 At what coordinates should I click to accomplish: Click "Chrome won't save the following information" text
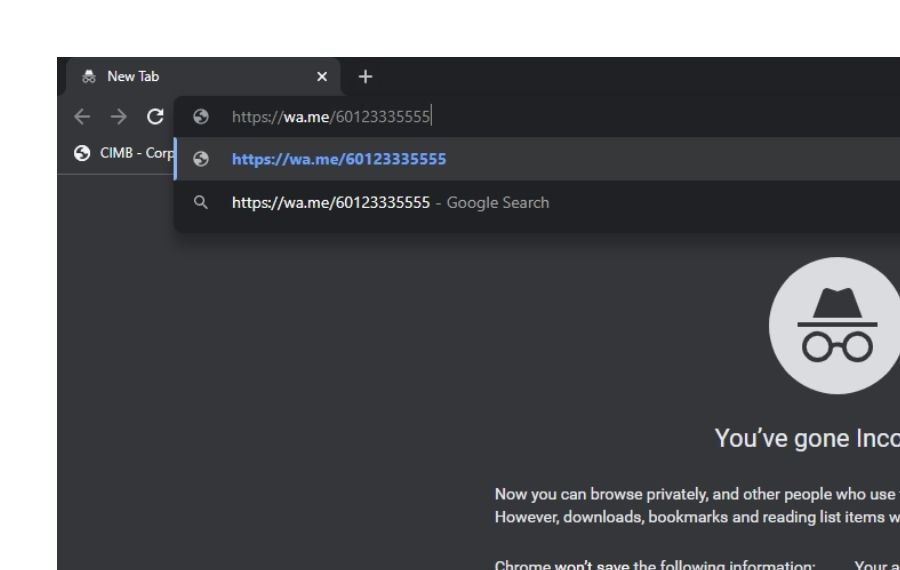(x=654, y=564)
